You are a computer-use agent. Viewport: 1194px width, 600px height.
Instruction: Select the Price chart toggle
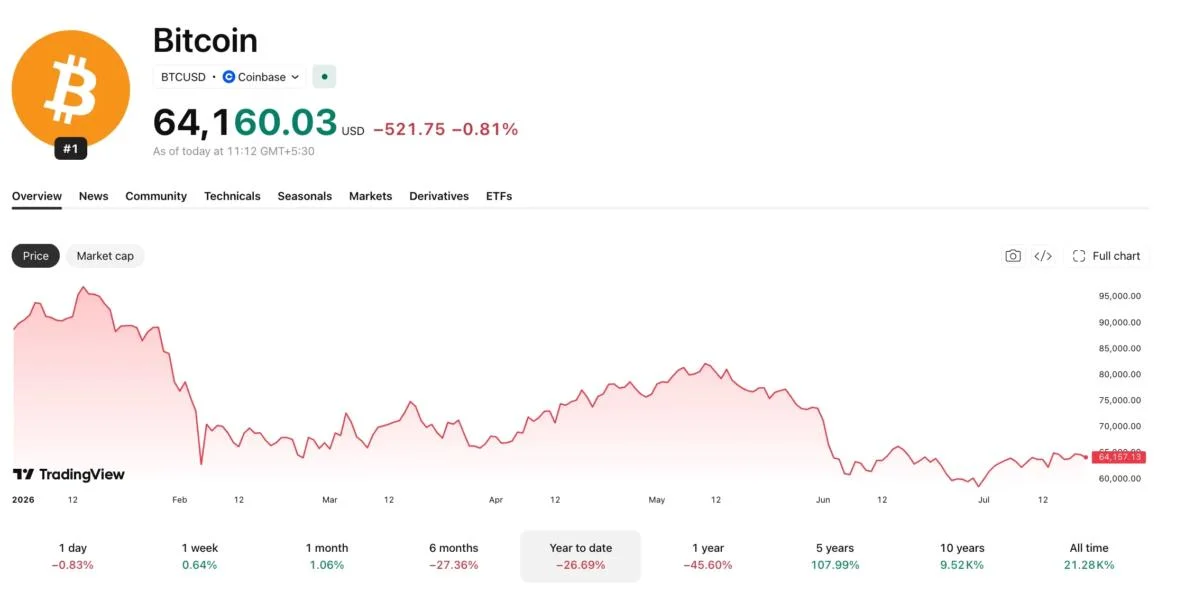pos(36,256)
